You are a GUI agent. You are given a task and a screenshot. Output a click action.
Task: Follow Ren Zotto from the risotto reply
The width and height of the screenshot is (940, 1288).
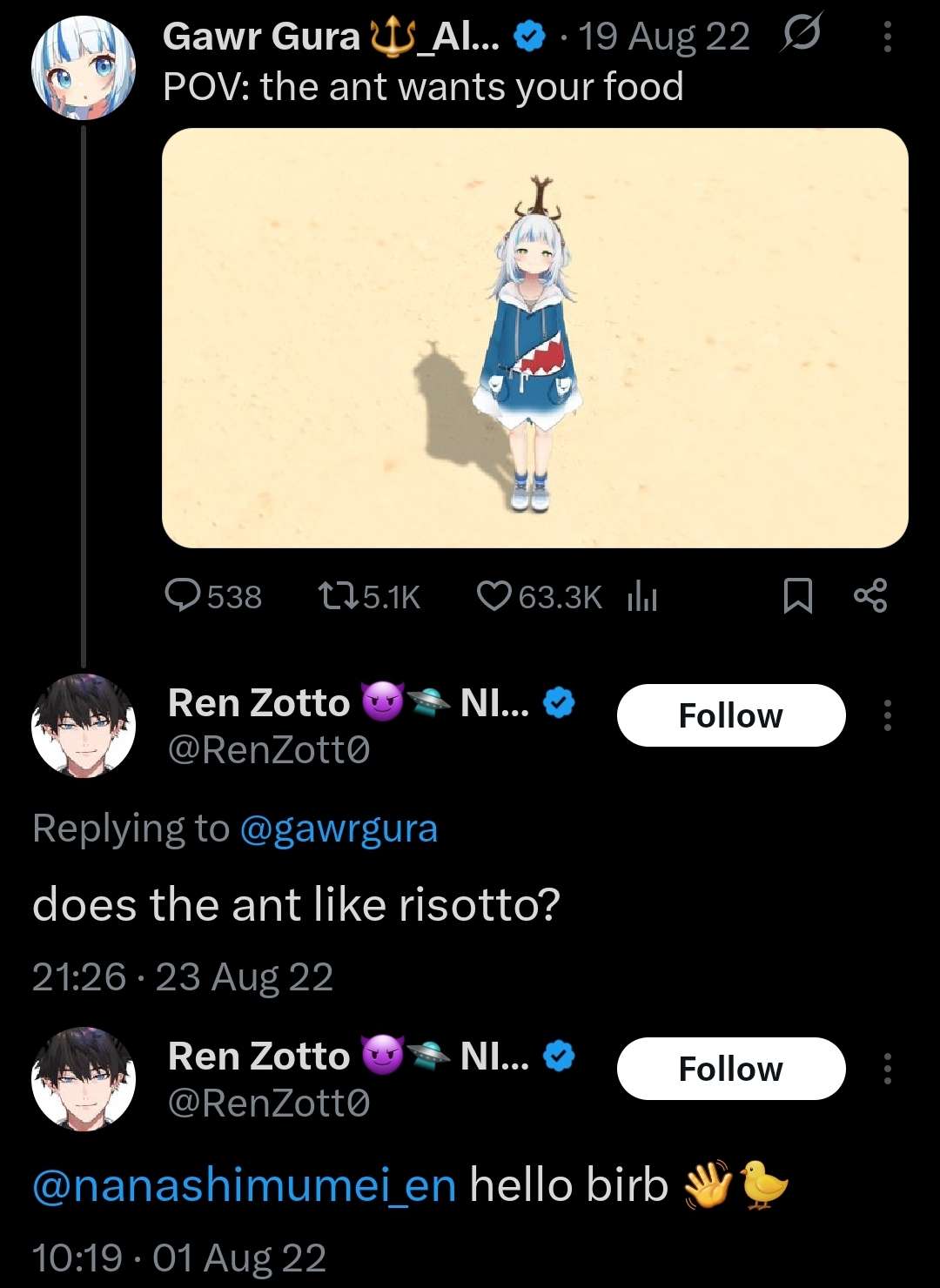click(x=731, y=715)
